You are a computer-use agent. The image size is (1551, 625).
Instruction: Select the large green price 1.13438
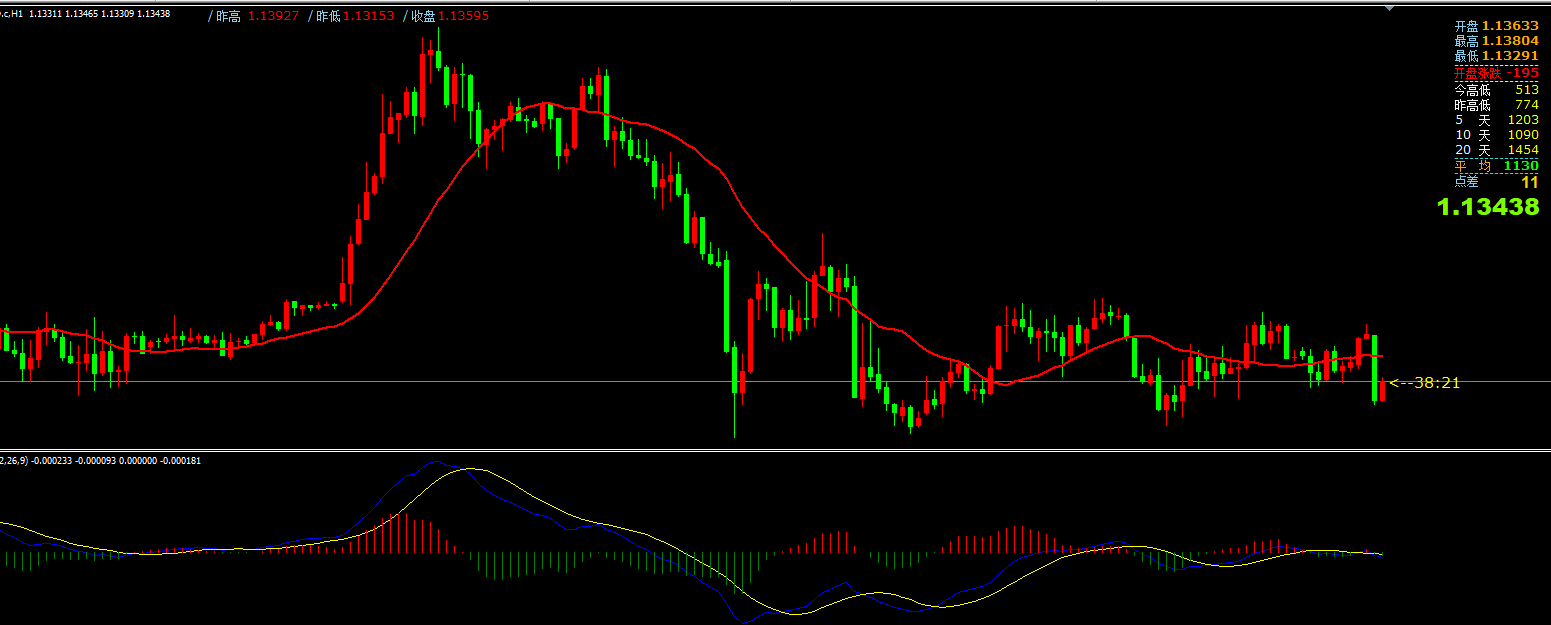pos(1487,207)
